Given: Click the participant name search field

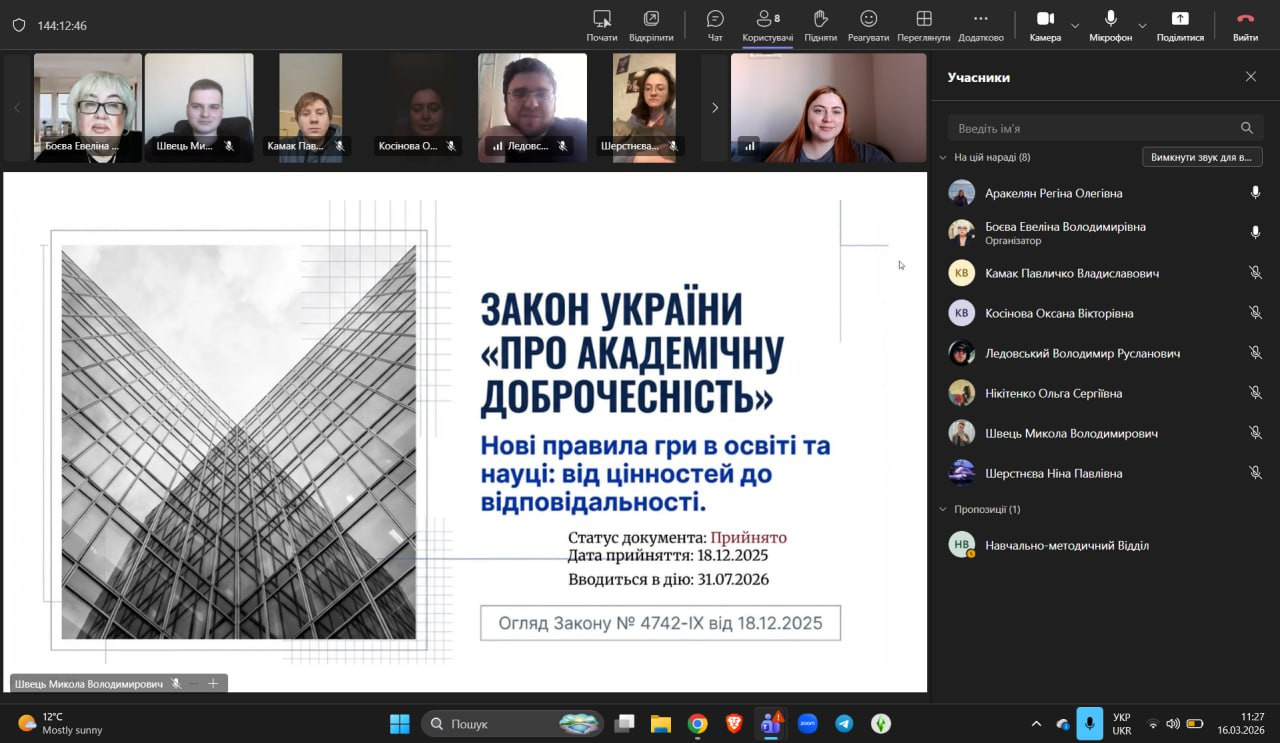Looking at the screenshot, I should [1093, 128].
